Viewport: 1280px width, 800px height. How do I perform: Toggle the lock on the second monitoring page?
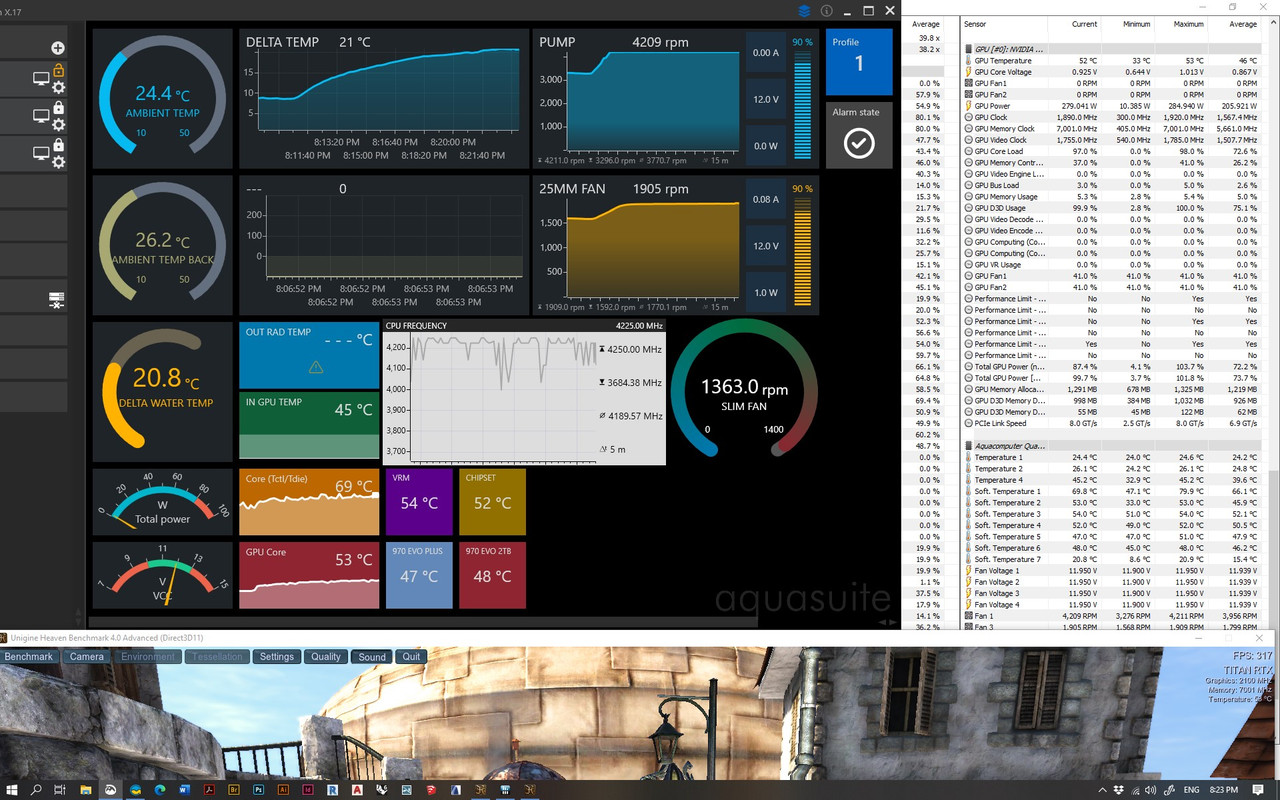[x=59, y=108]
